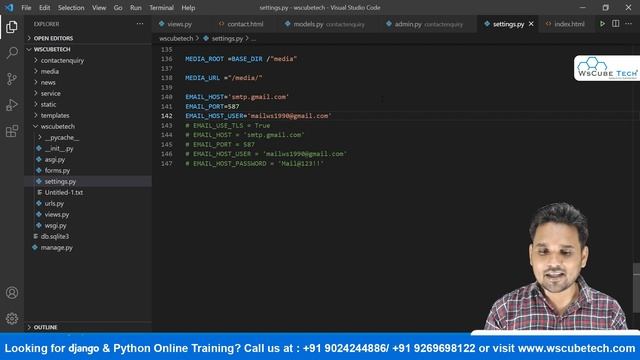Open the File menu
This screenshot has height=360, width=640.
click(26, 8)
